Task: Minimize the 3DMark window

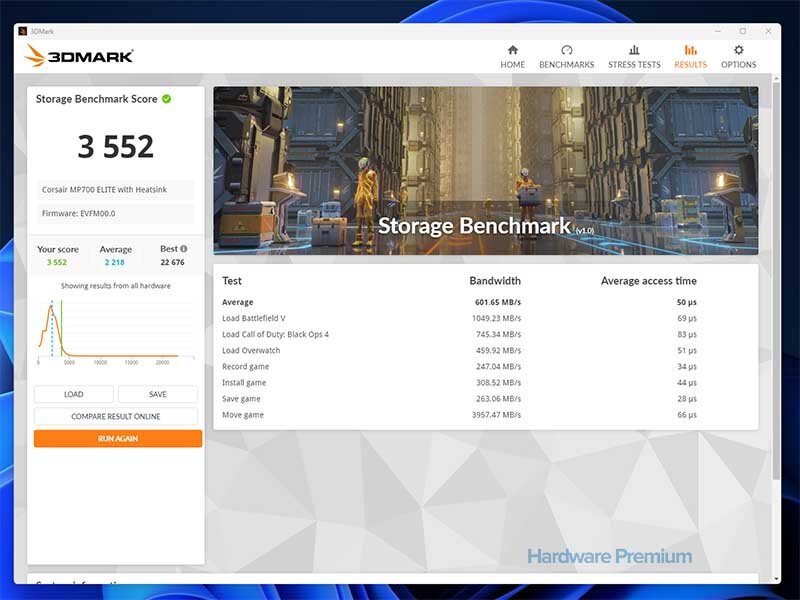Action: point(718,31)
